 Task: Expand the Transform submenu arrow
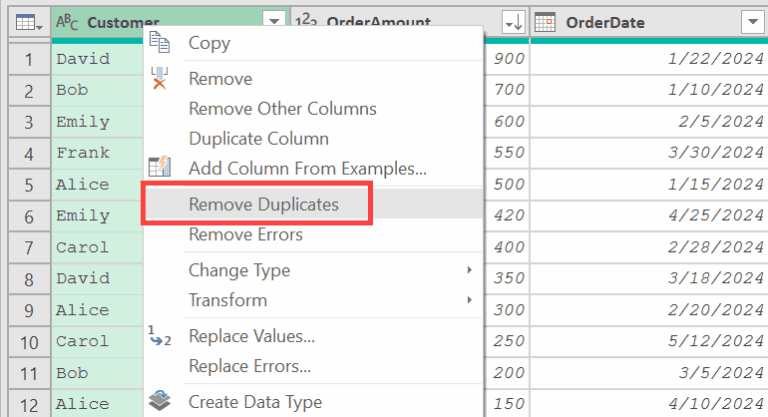469,300
